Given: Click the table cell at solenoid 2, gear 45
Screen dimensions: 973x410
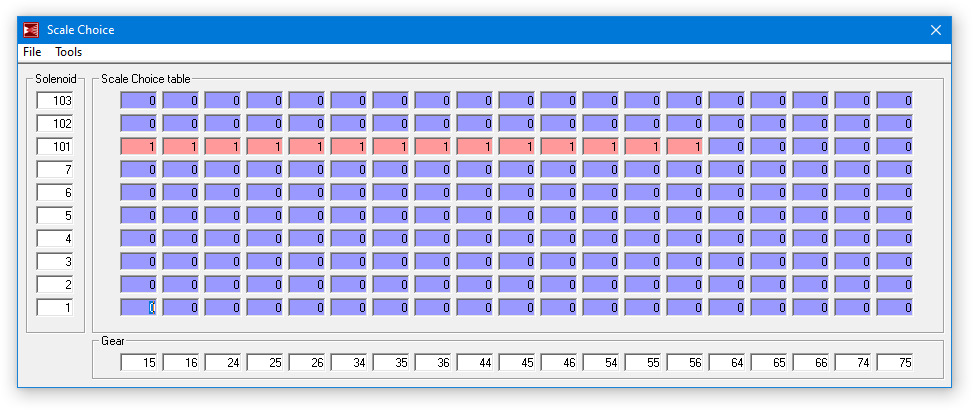Looking at the screenshot, I should (517, 284).
